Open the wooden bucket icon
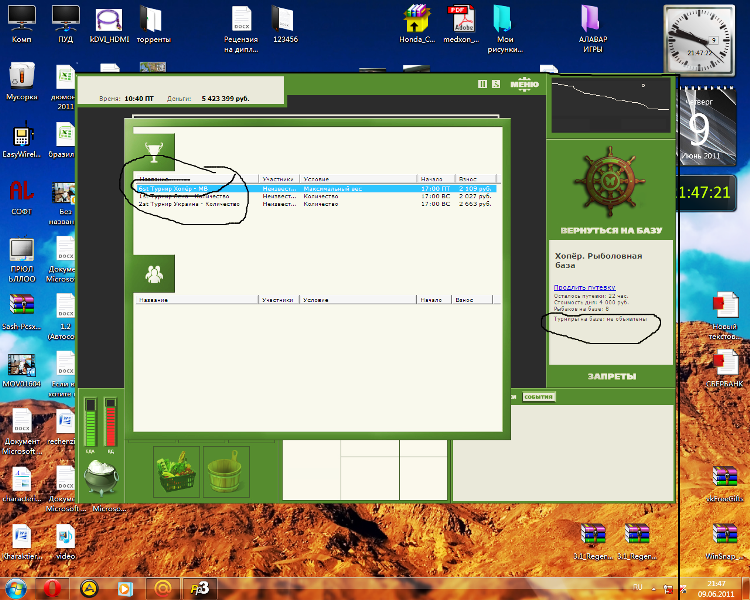This screenshot has height=600, width=750. [226, 472]
